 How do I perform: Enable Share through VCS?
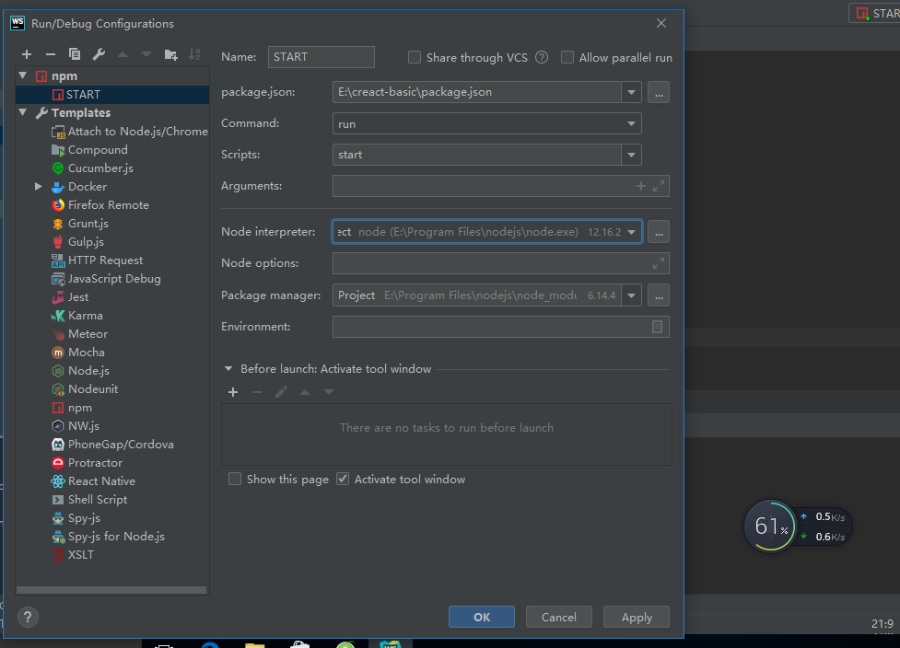[x=413, y=57]
